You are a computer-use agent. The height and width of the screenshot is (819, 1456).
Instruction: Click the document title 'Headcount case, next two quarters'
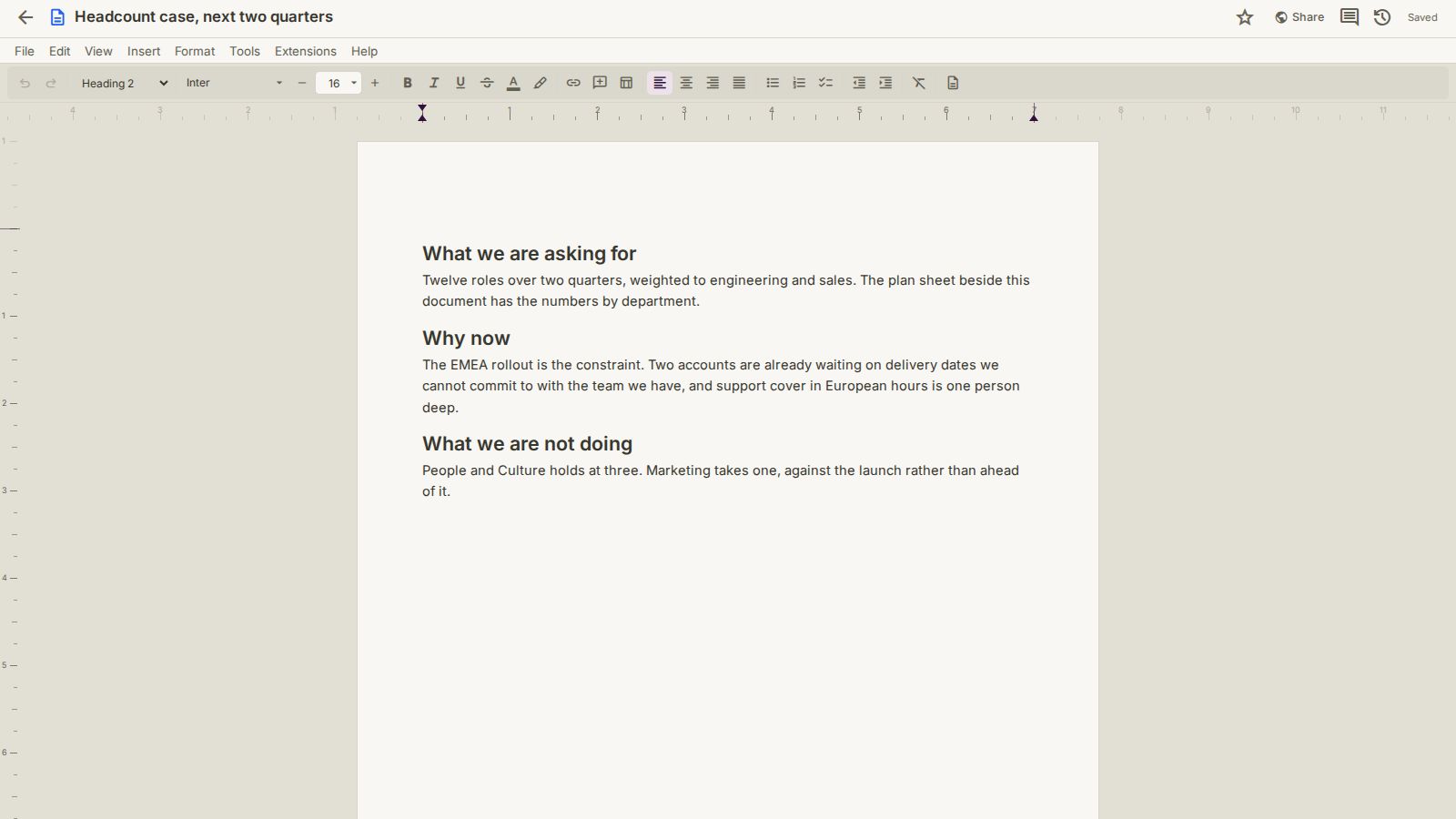point(204,17)
